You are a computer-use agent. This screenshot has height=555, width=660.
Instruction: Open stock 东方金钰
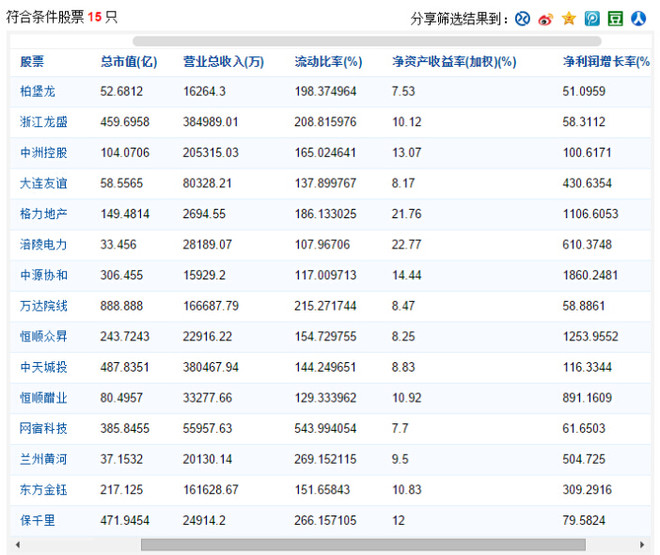[44, 490]
